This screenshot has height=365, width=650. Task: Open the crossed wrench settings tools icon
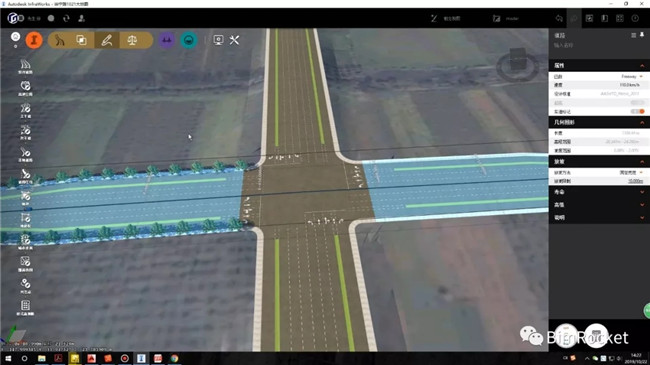point(234,40)
